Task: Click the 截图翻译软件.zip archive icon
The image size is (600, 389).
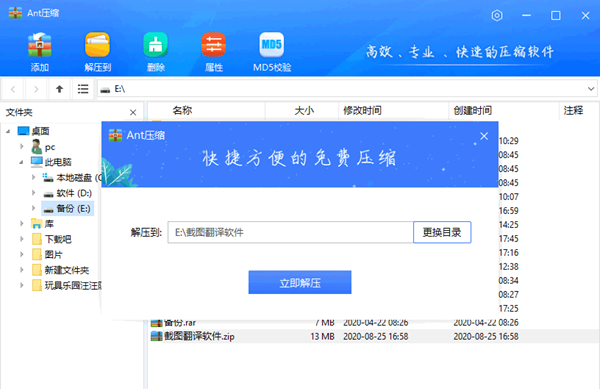Action: (157, 336)
